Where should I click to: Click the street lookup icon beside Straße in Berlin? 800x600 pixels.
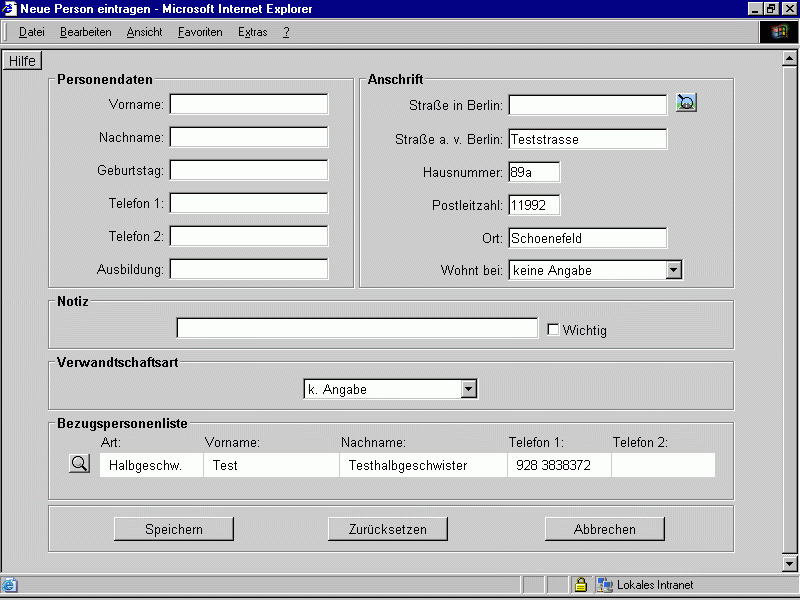[686, 103]
